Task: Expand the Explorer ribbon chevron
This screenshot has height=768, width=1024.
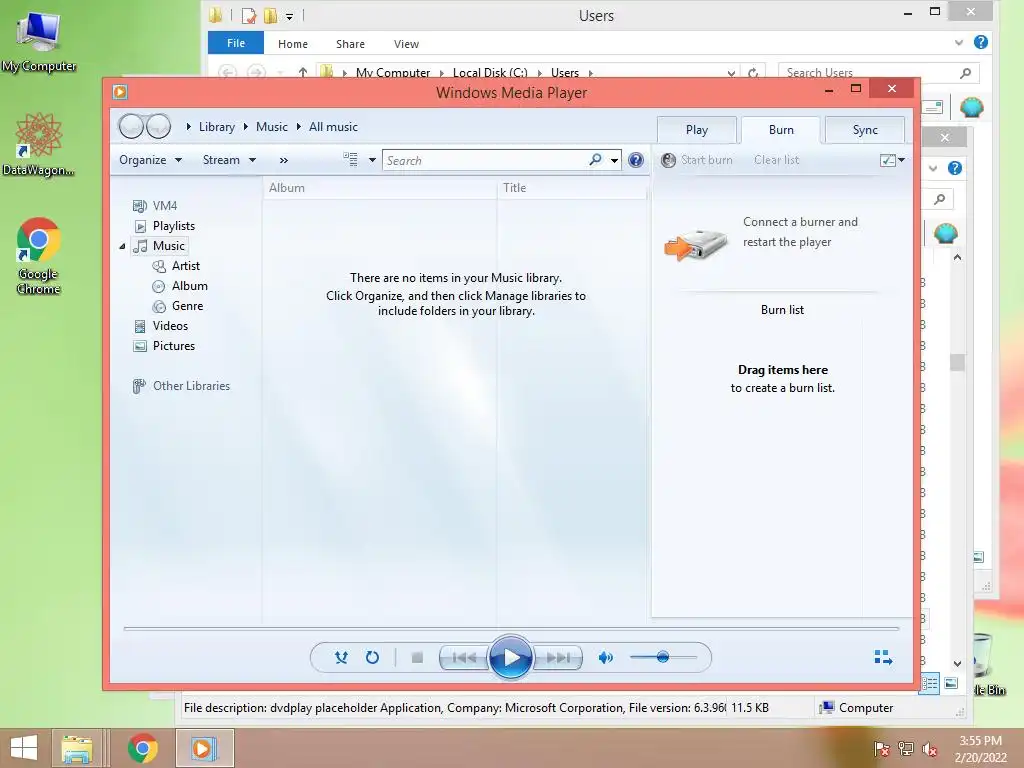Action: point(959,42)
